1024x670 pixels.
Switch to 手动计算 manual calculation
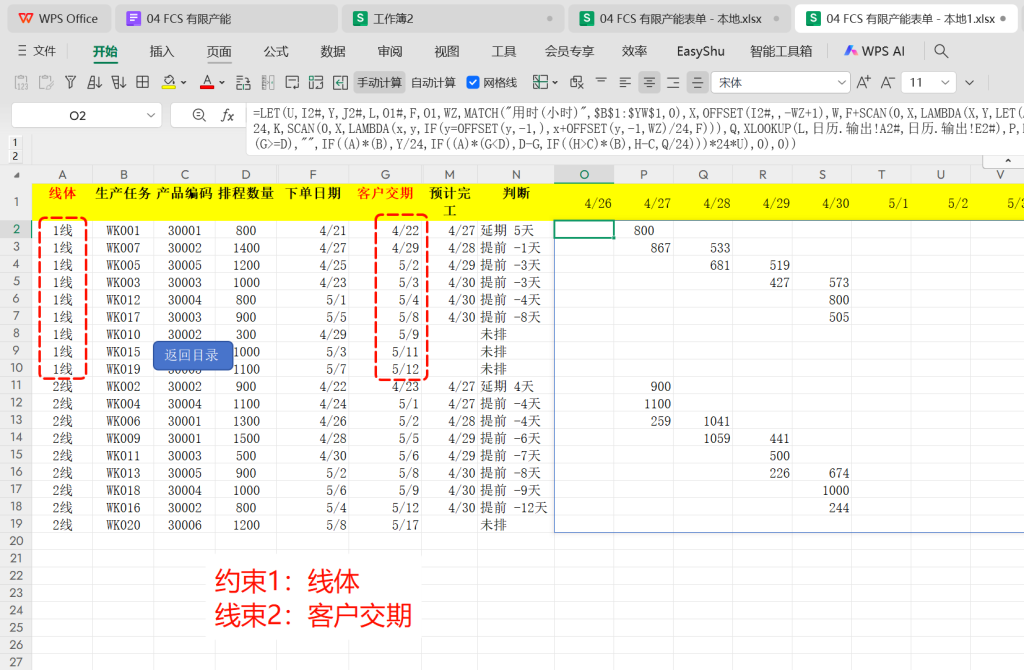(379, 83)
